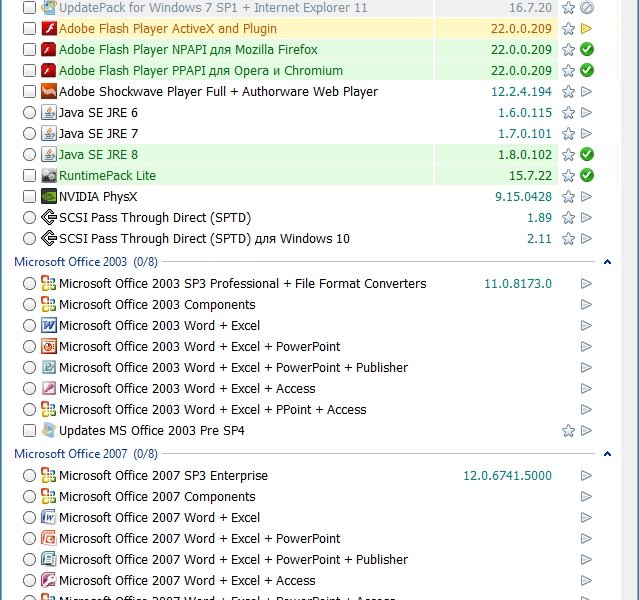The width and height of the screenshot is (639, 600).
Task: Click the green checkmark for RuntimePack Lite
Action: pos(586,175)
